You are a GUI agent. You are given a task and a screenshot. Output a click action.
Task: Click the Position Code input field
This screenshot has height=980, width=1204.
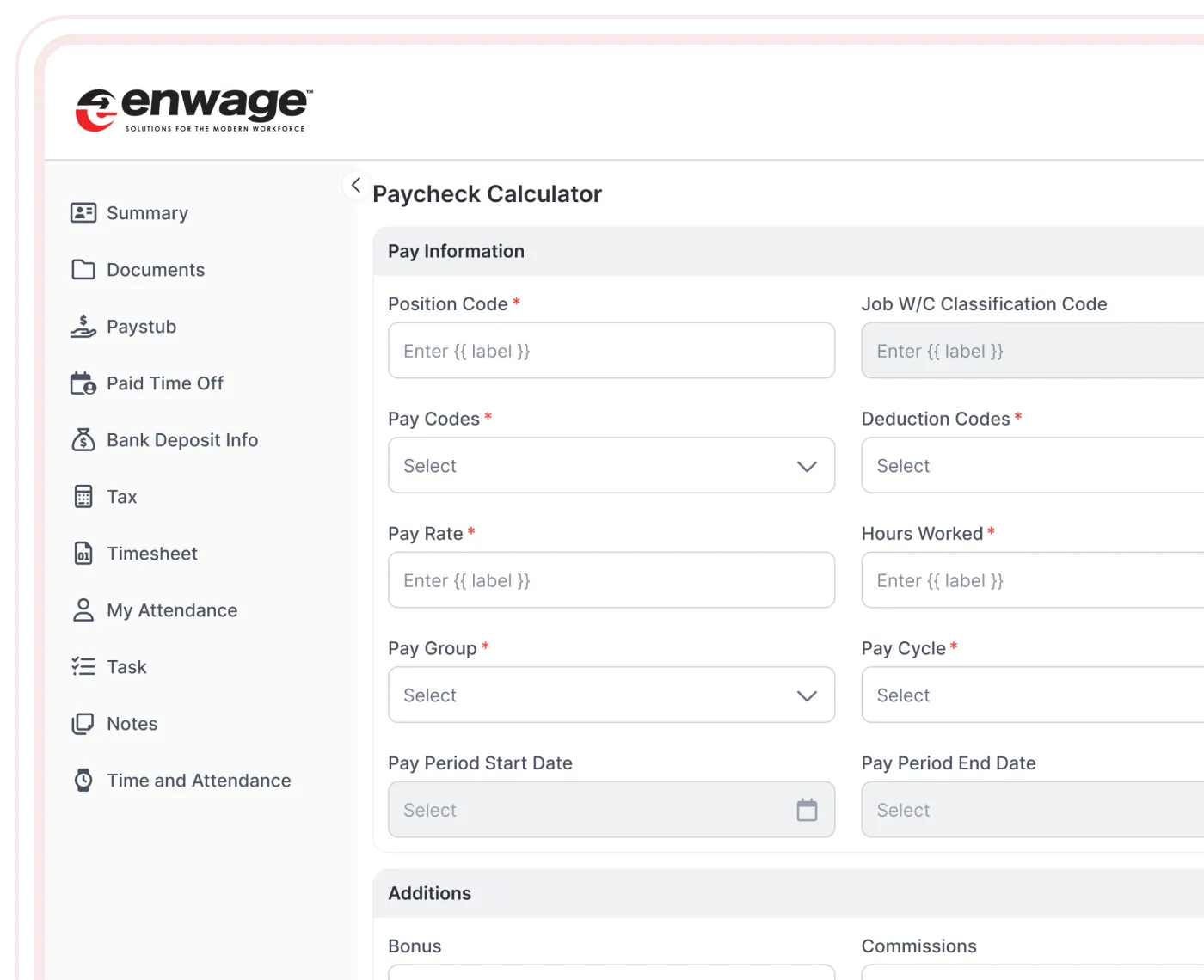611,351
